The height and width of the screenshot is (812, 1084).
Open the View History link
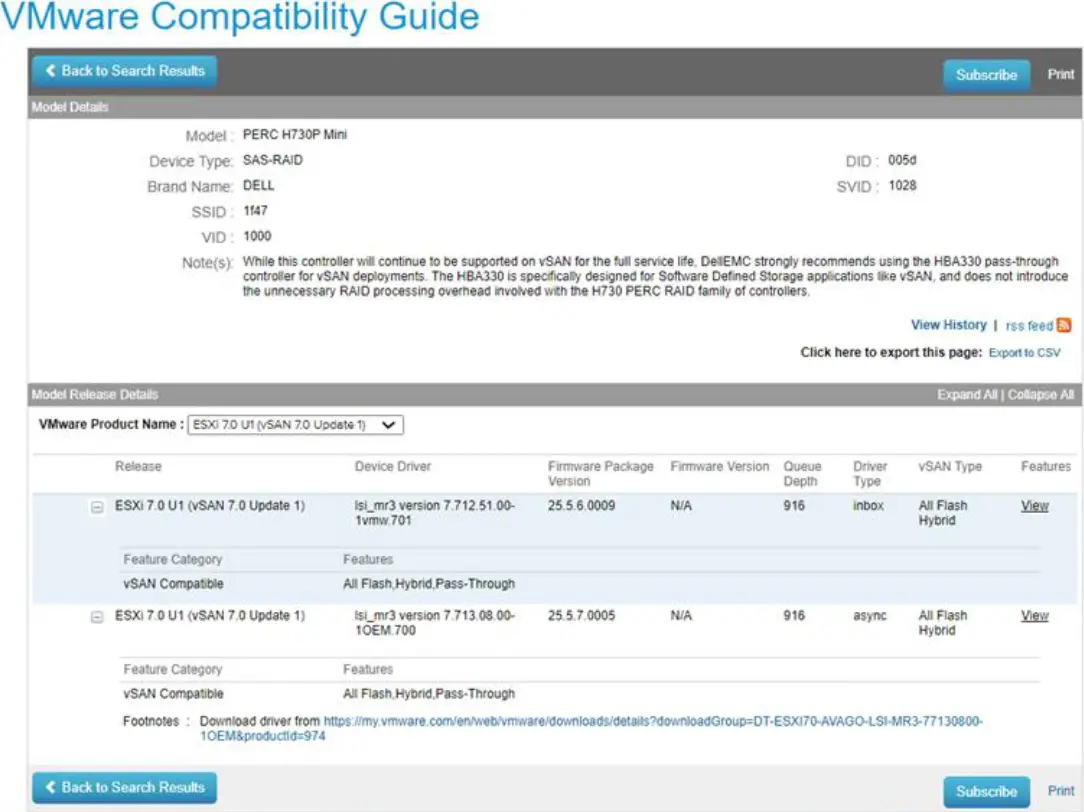948,325
